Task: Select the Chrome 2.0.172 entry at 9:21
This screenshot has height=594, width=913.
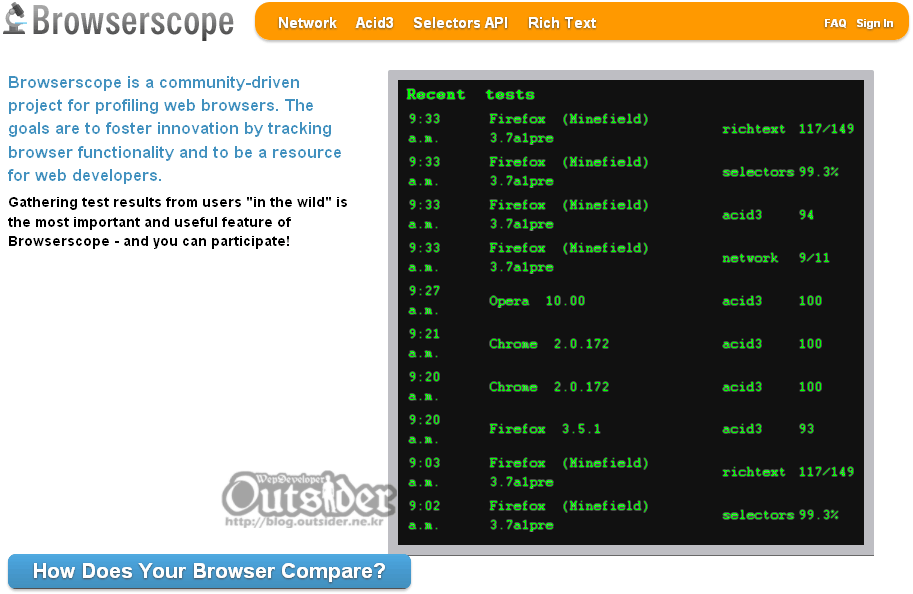Action: point(549,344)
